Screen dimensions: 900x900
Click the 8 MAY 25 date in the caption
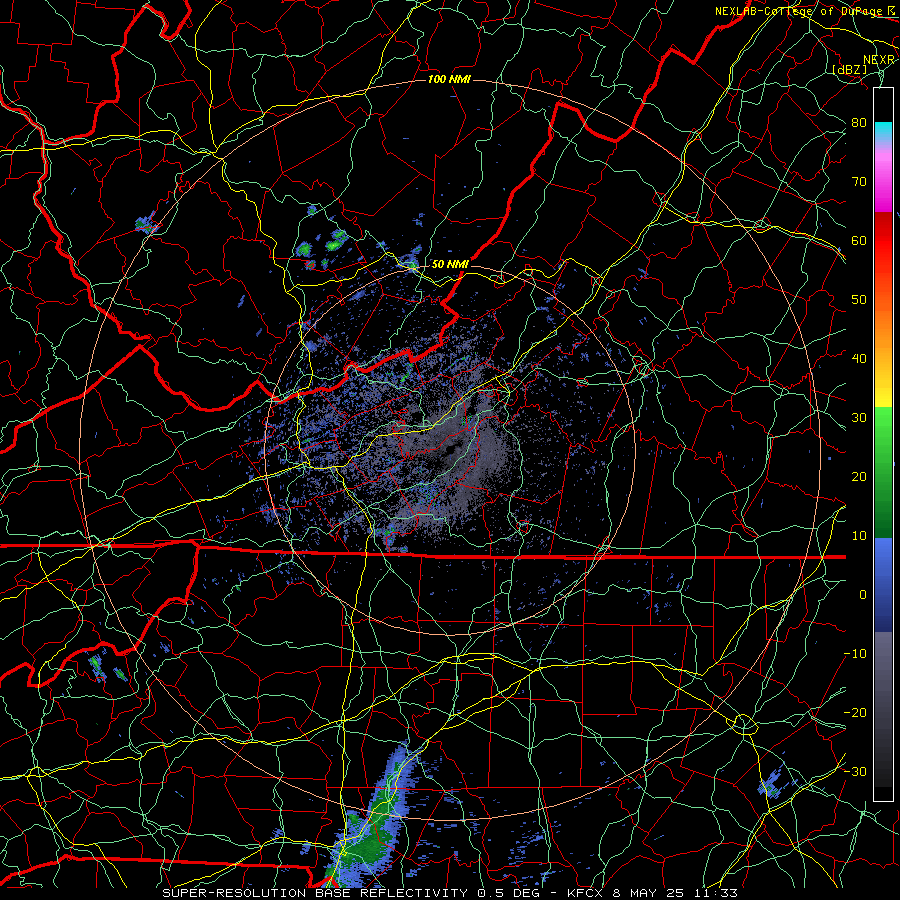pyautogui.click(x=649, y=893)
